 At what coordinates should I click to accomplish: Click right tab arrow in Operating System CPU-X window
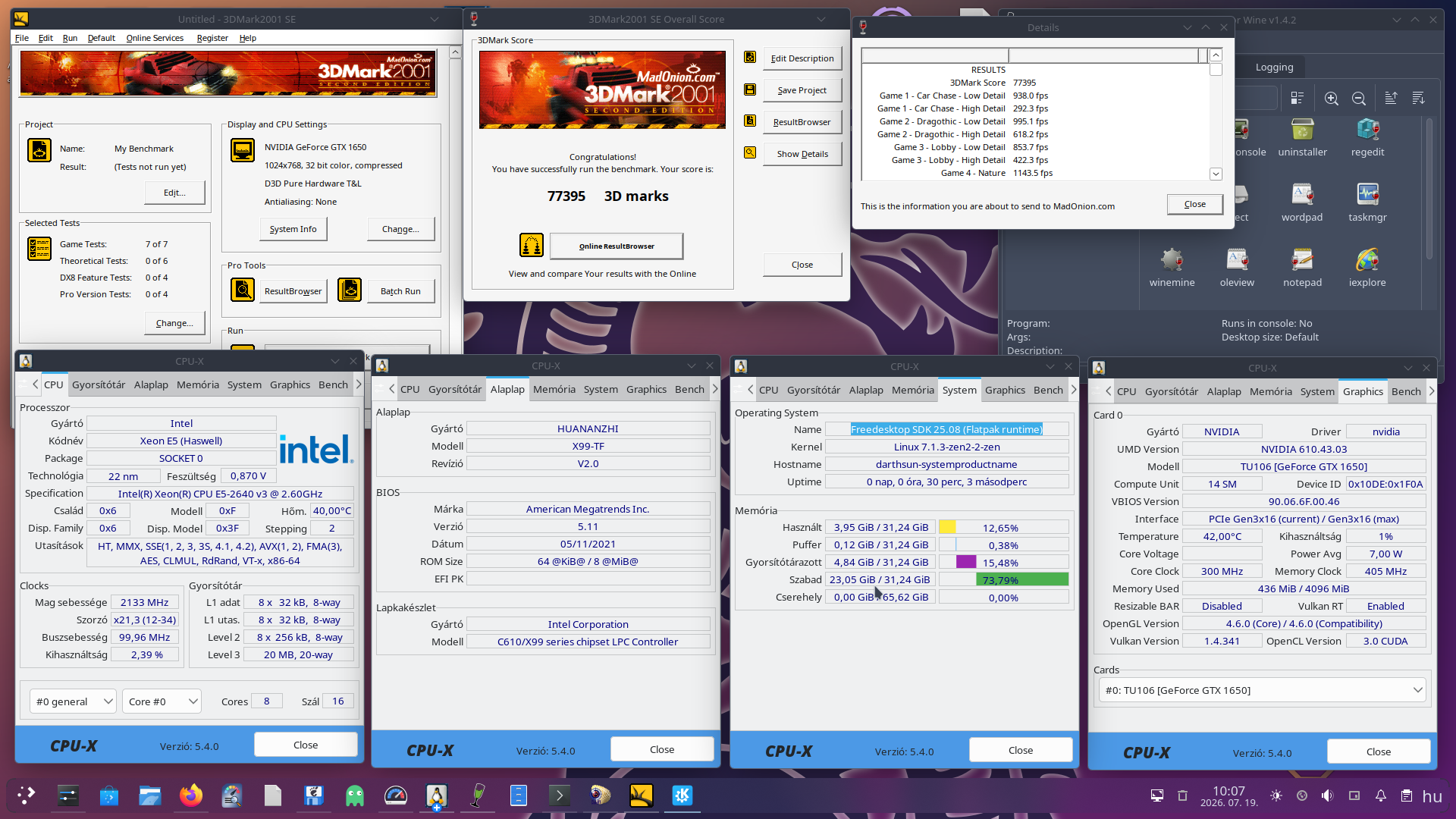coord(1073,390)
